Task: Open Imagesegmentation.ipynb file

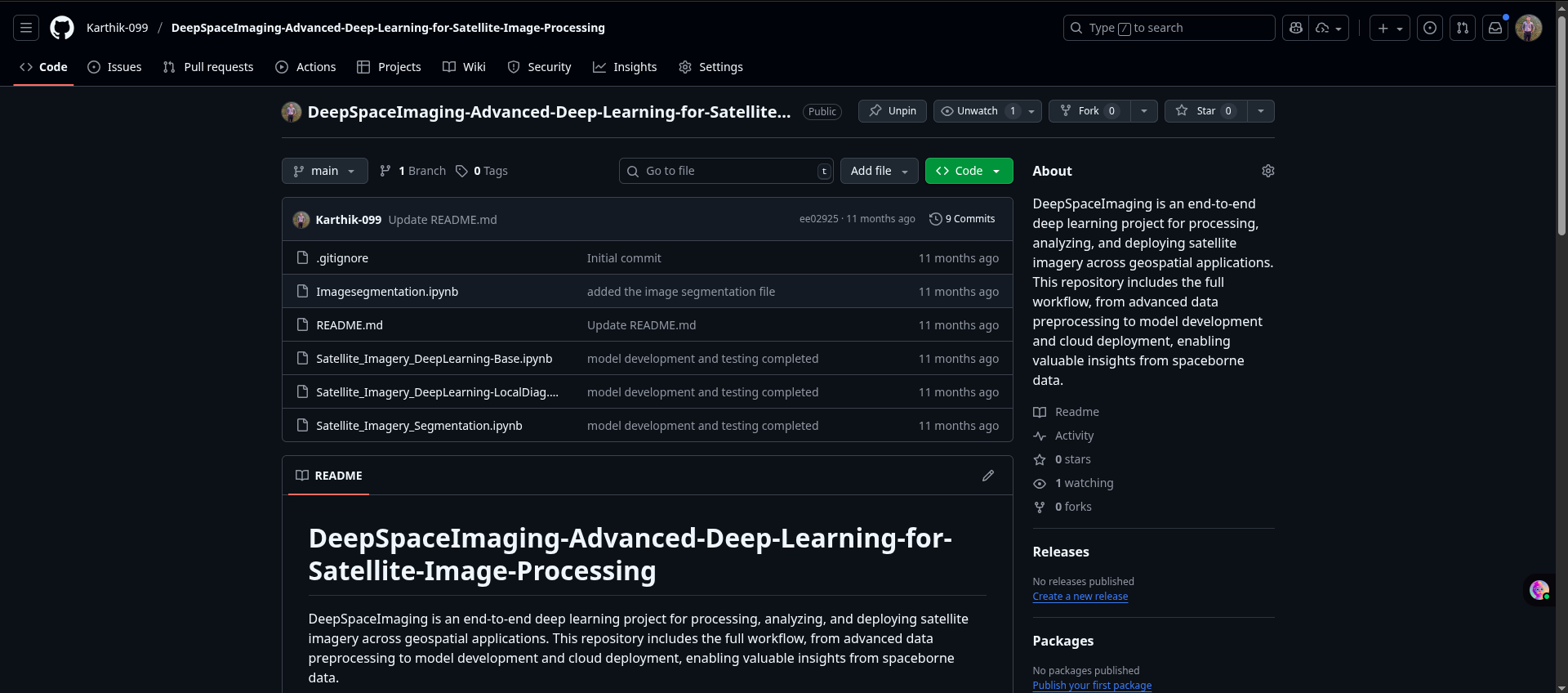Action: coord(387,292)
